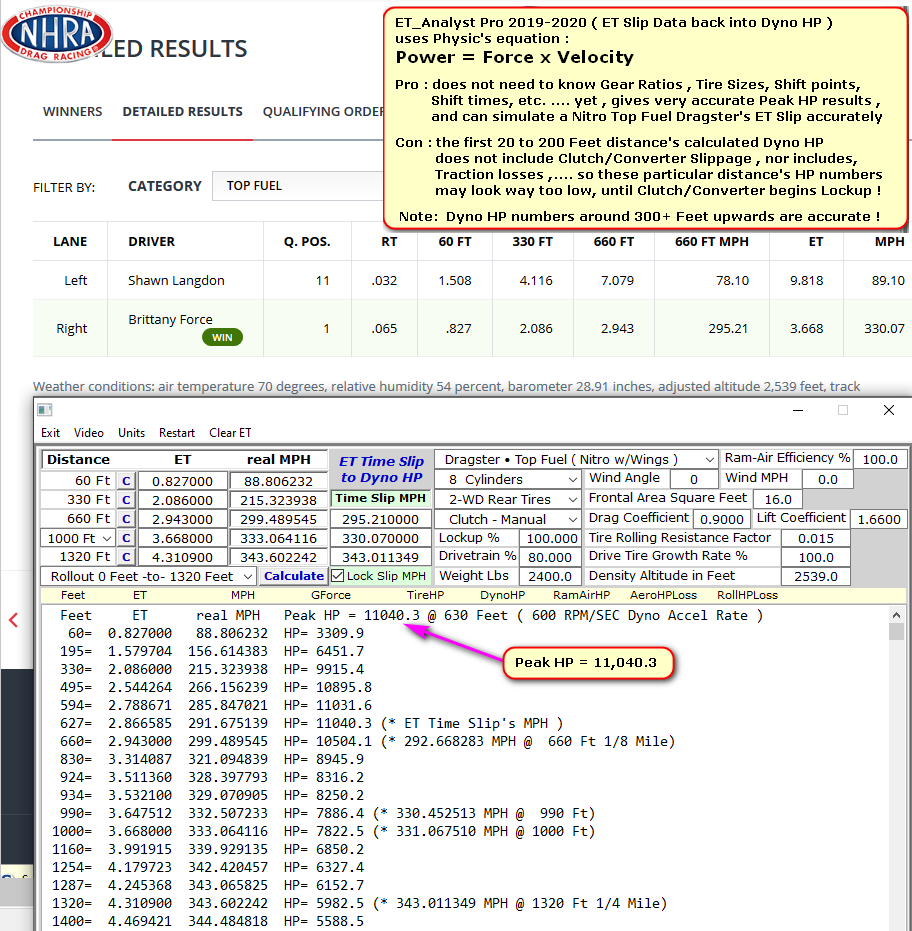Switch to the WINNERS tab

coord(72,112)
